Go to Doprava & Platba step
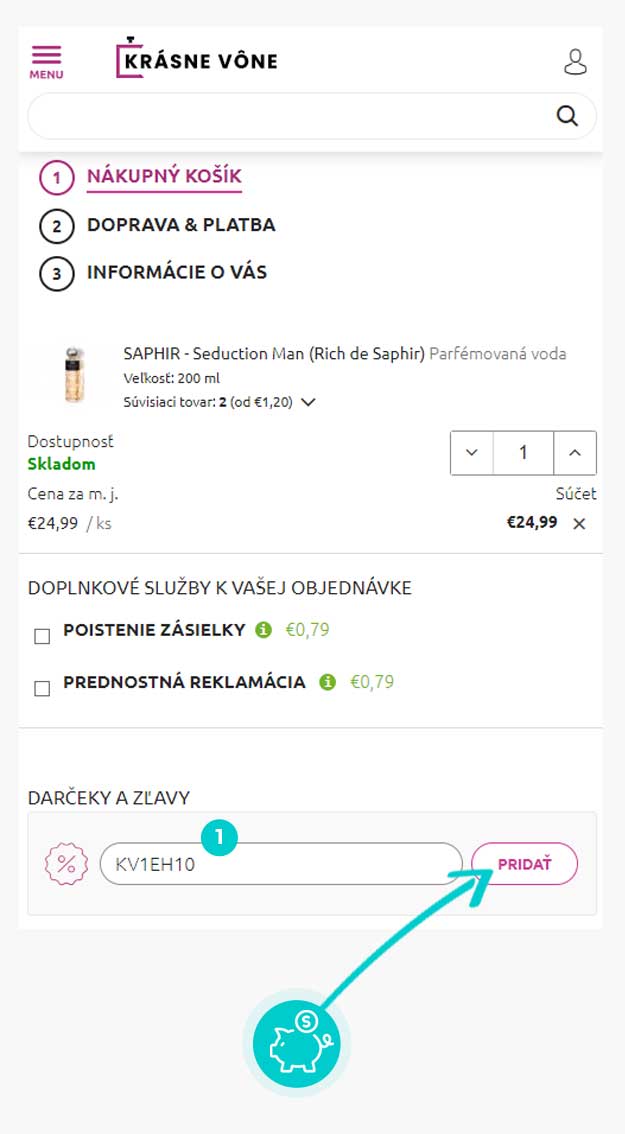The image size is (625, 1134). (x=180, y=225)
